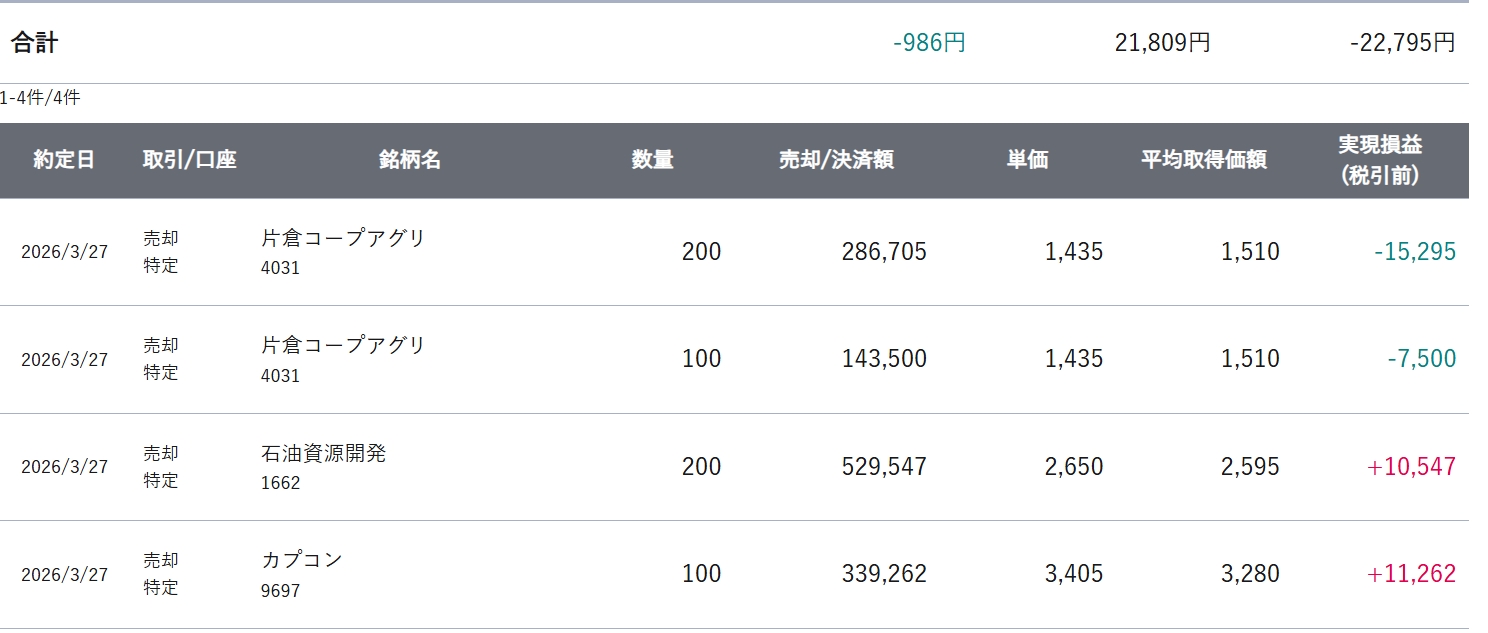Click the 取引/口座 column header

click(189, 160)
